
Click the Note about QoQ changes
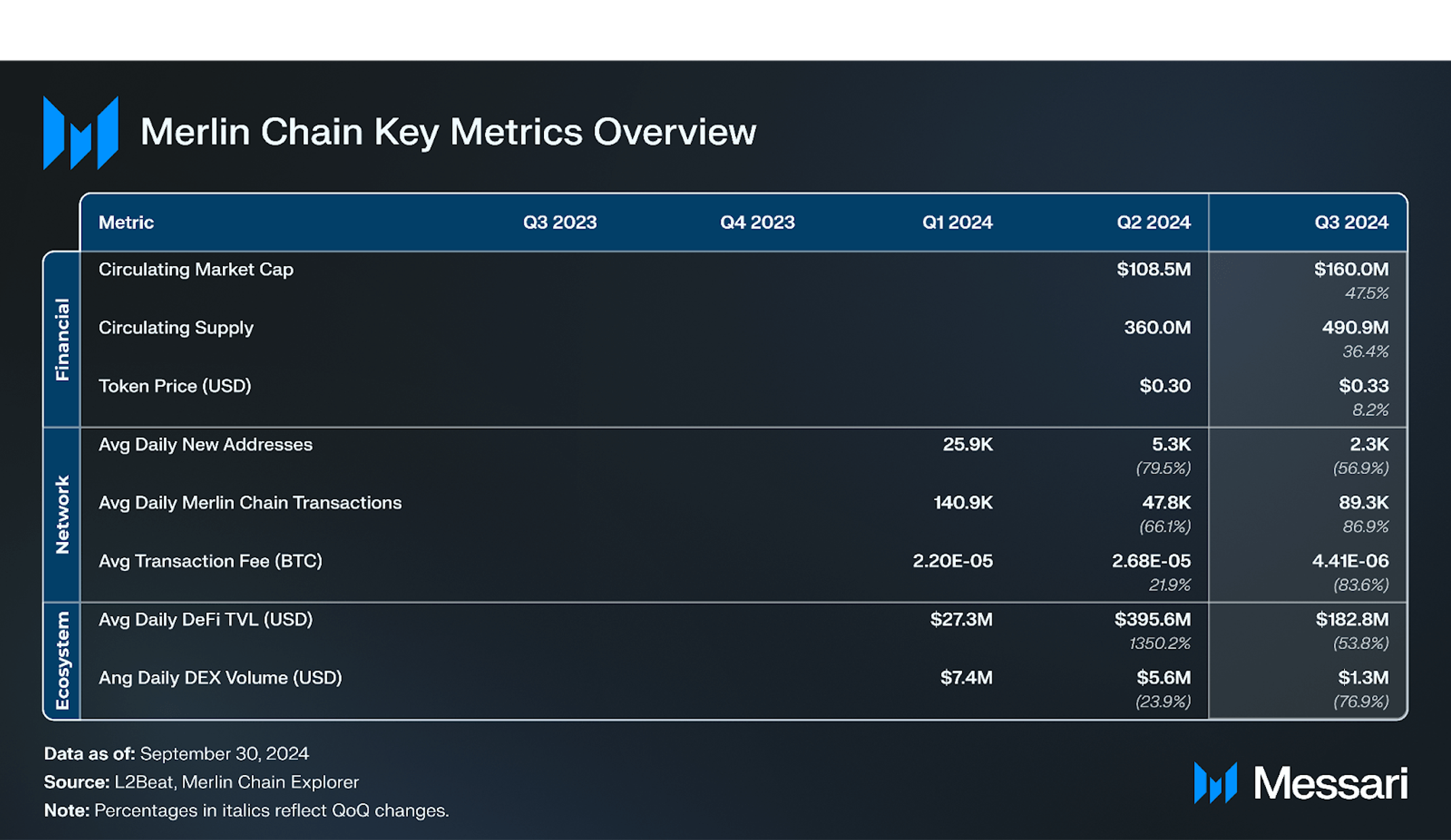pos(247,810)
